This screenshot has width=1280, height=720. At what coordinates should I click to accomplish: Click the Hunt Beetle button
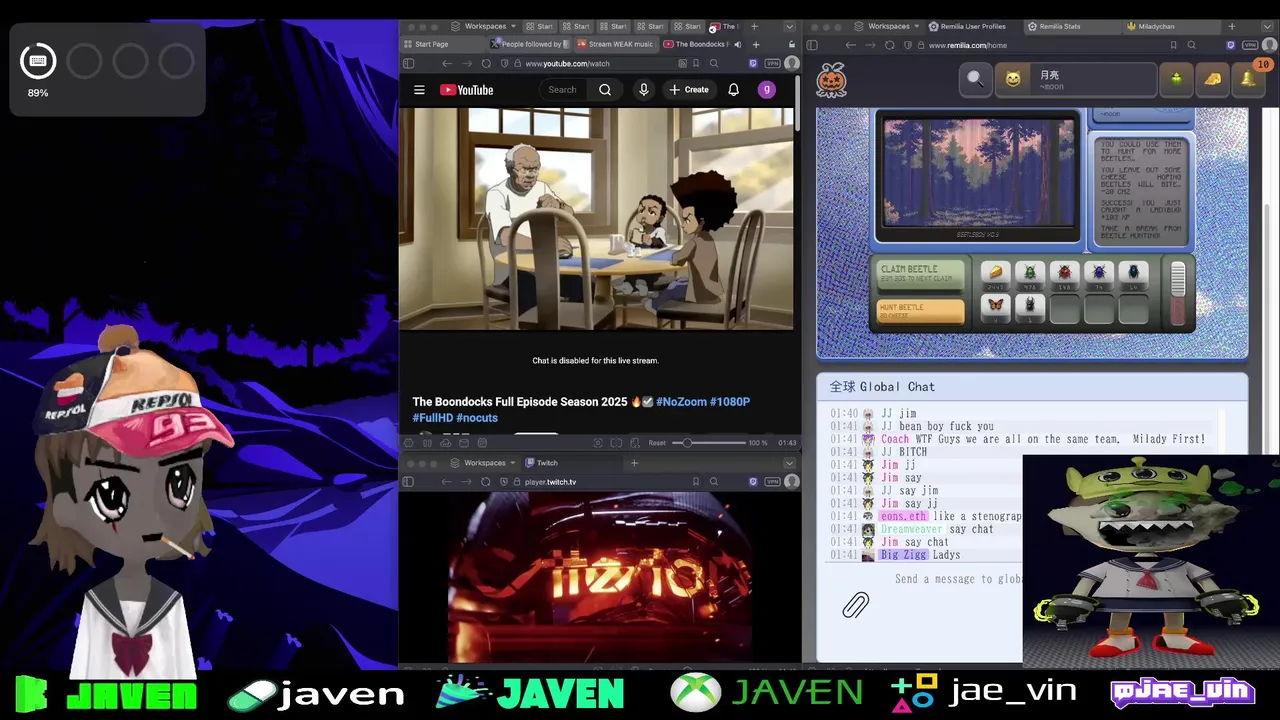click(x=920, y=311)
